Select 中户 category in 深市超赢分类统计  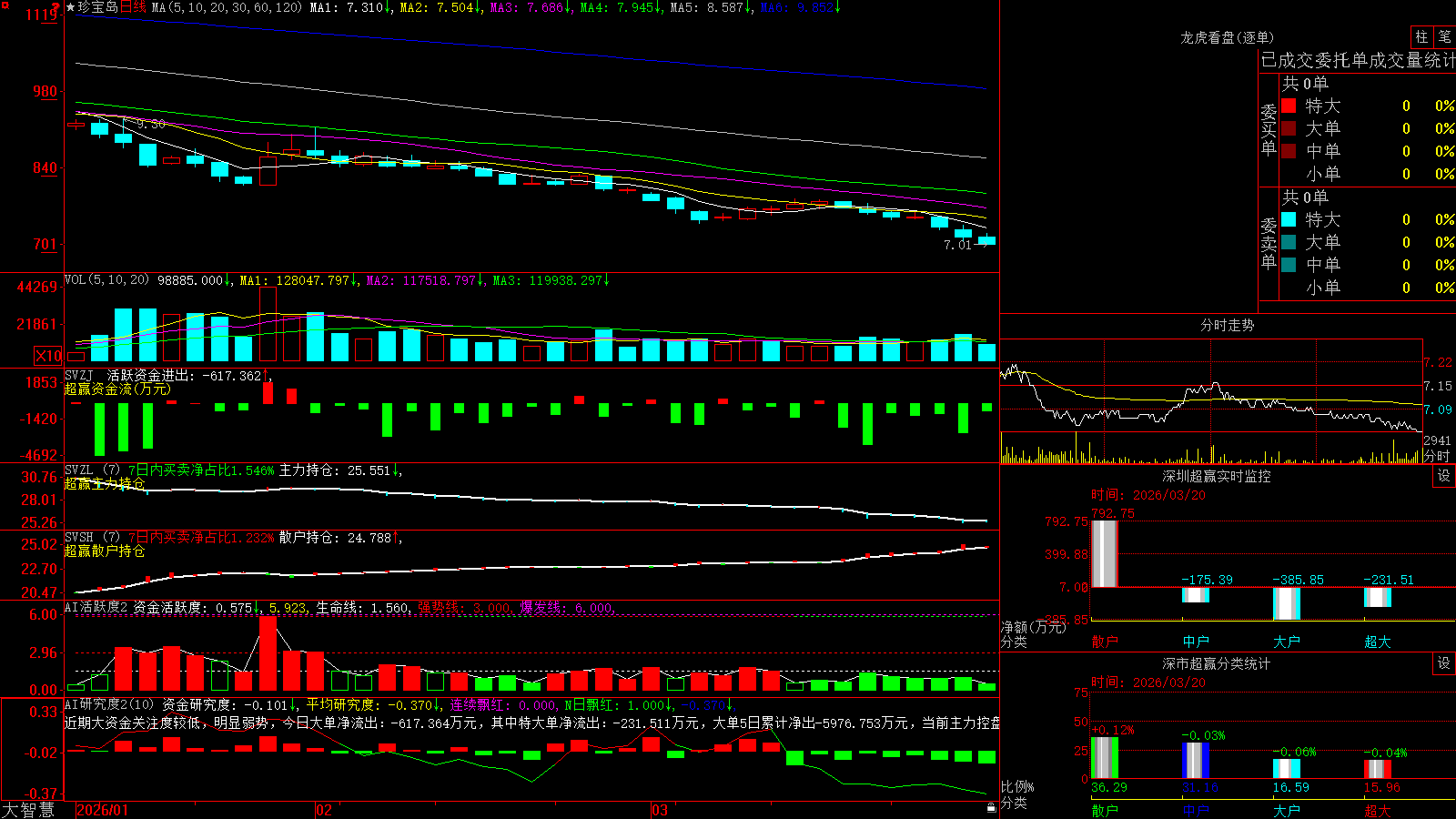(1196, 811)
